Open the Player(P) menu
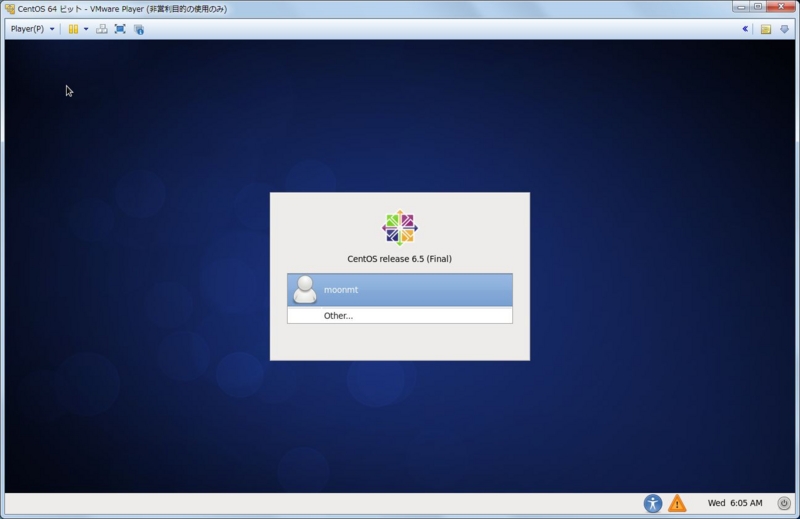 point(32,29)
